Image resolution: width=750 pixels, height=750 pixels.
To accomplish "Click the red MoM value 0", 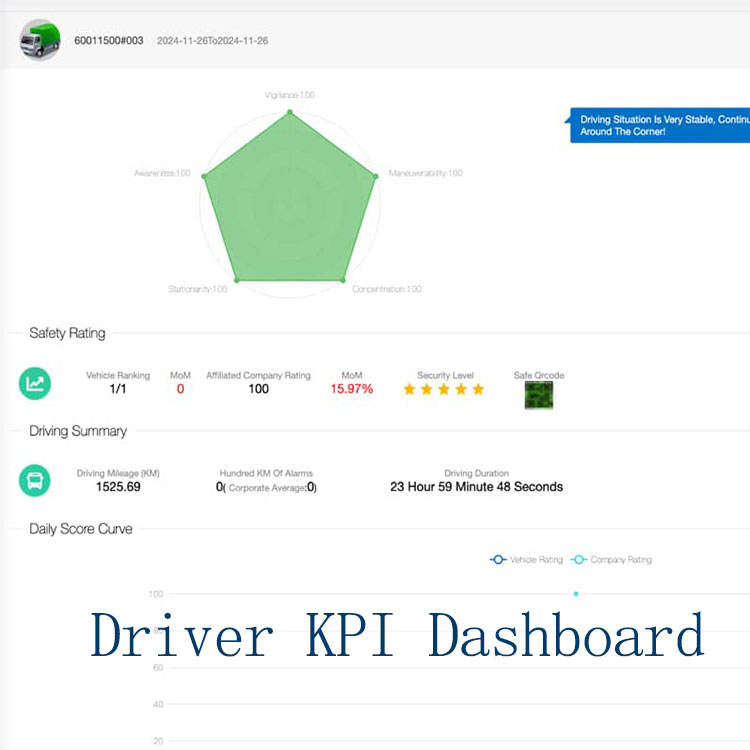I will (180, 389).
